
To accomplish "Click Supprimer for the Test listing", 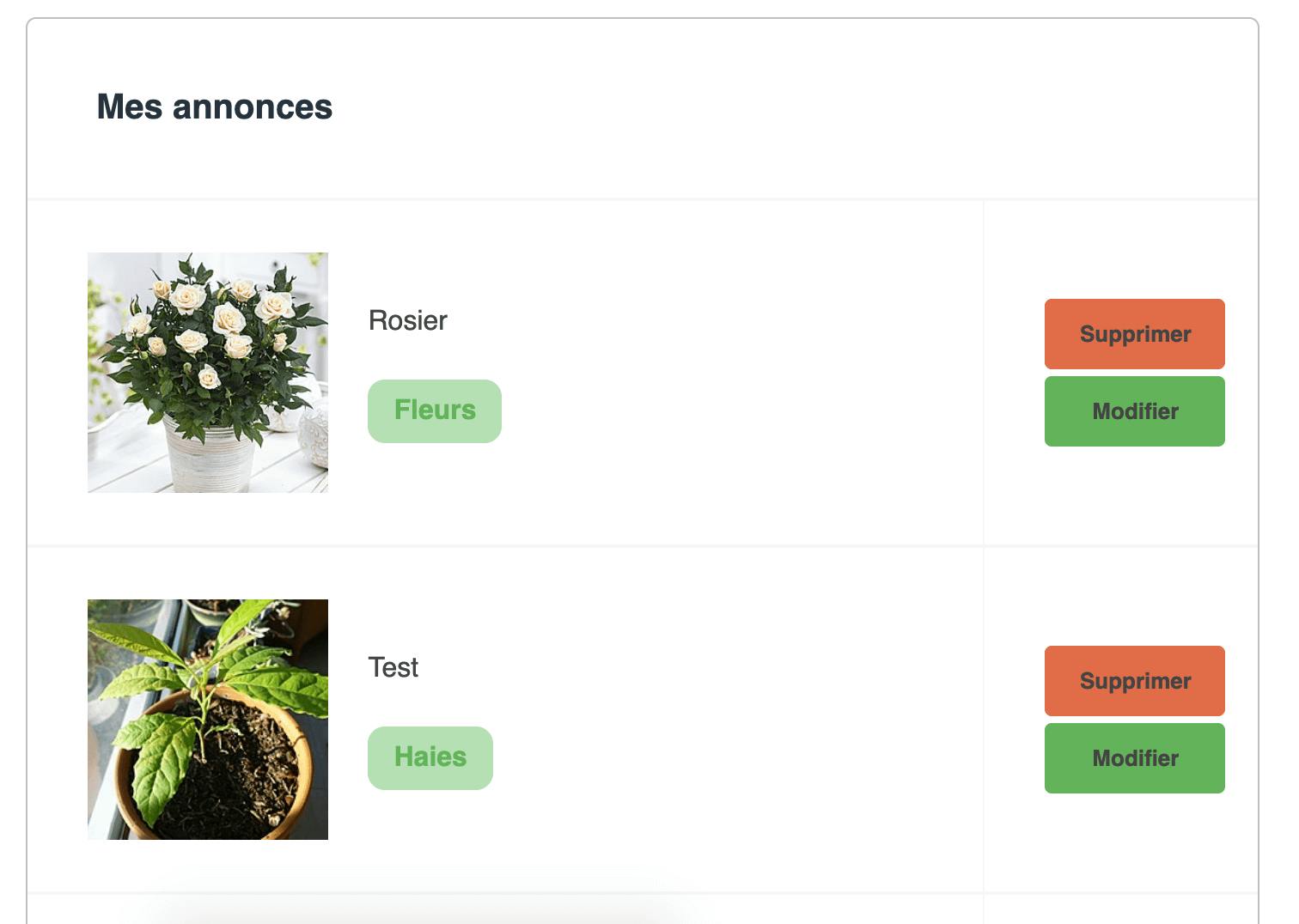I will [1134, 681].
